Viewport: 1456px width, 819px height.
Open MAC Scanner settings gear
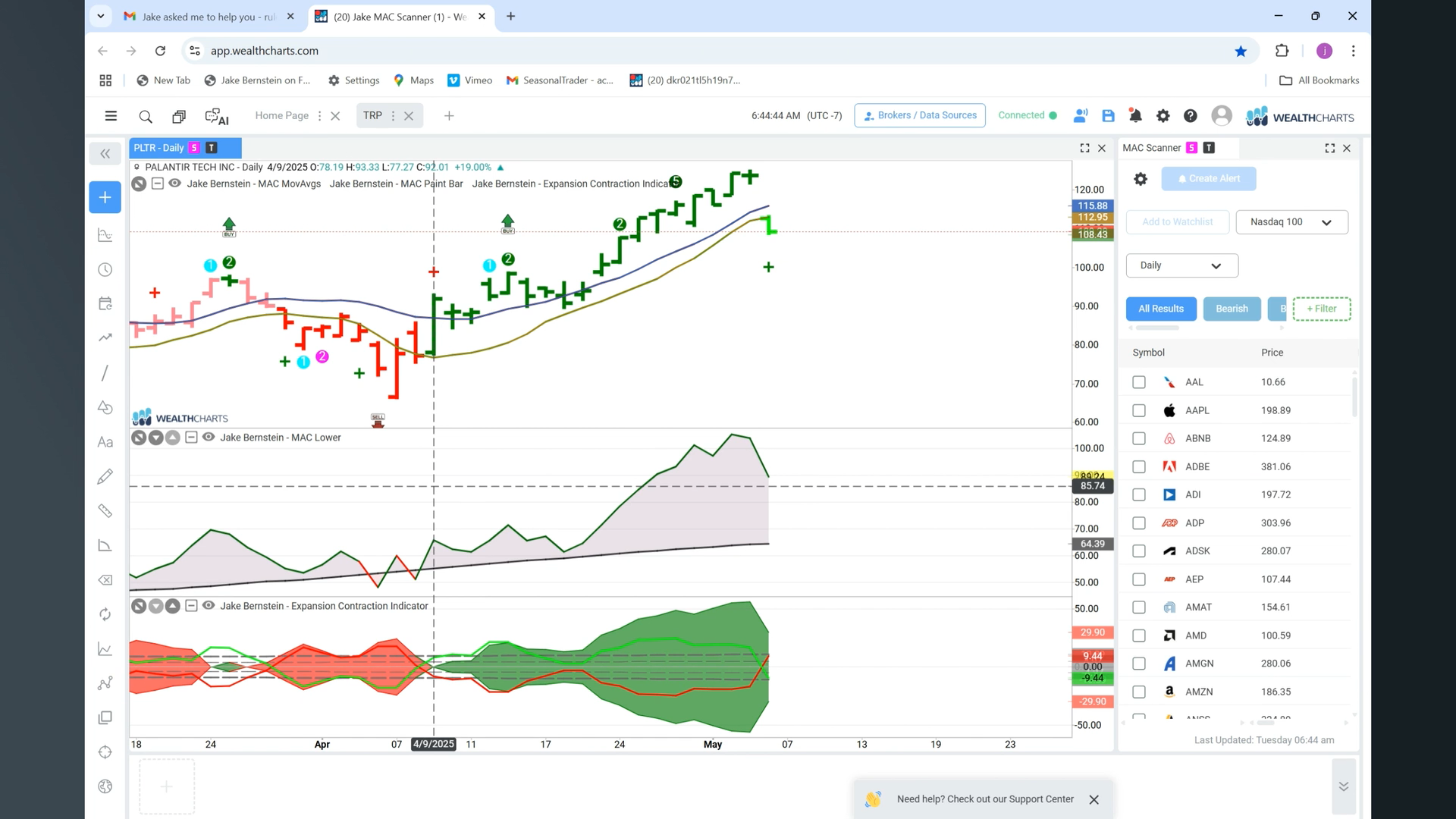1140,179
